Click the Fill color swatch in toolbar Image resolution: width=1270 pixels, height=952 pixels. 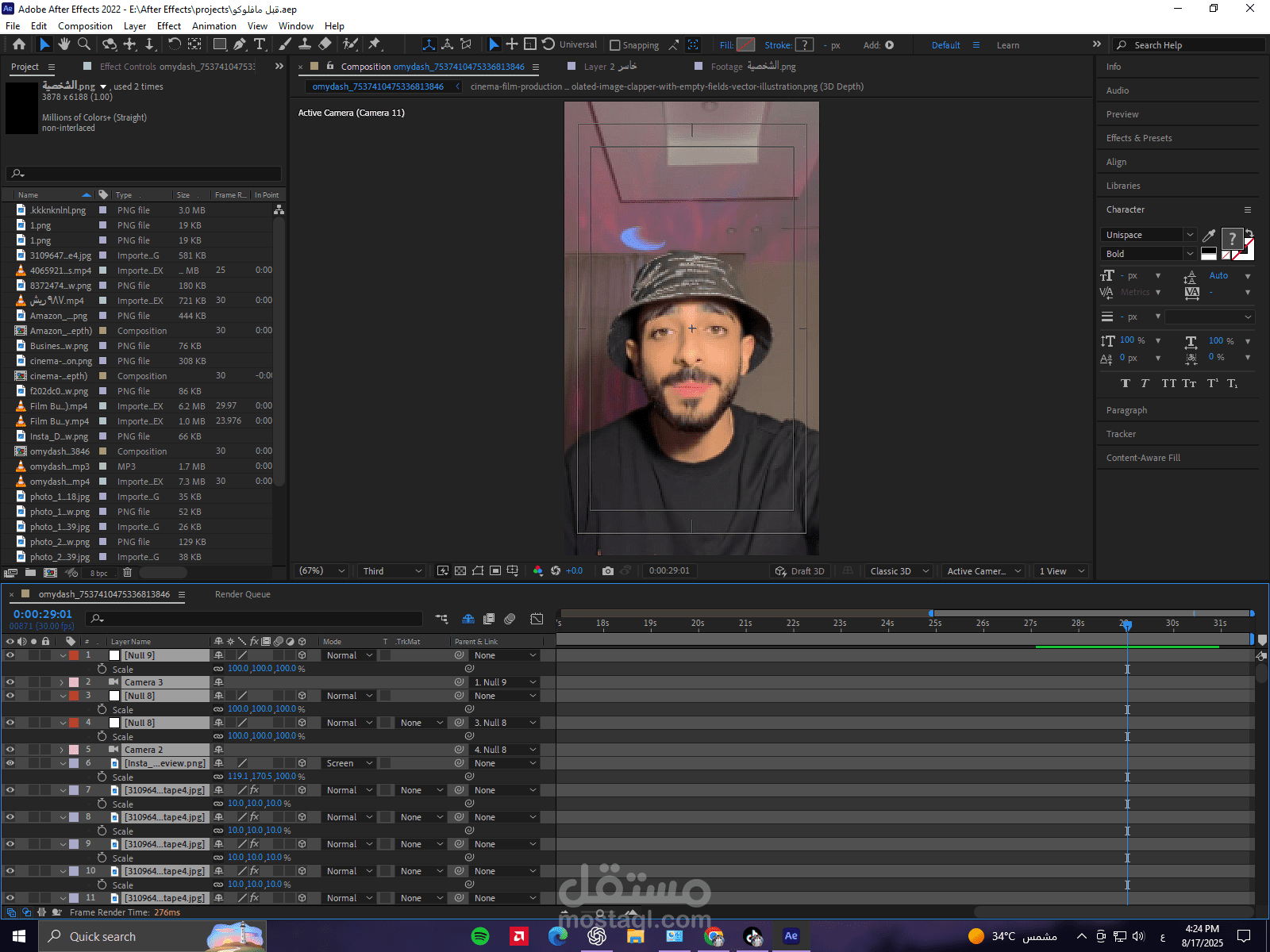click(745, 45)
